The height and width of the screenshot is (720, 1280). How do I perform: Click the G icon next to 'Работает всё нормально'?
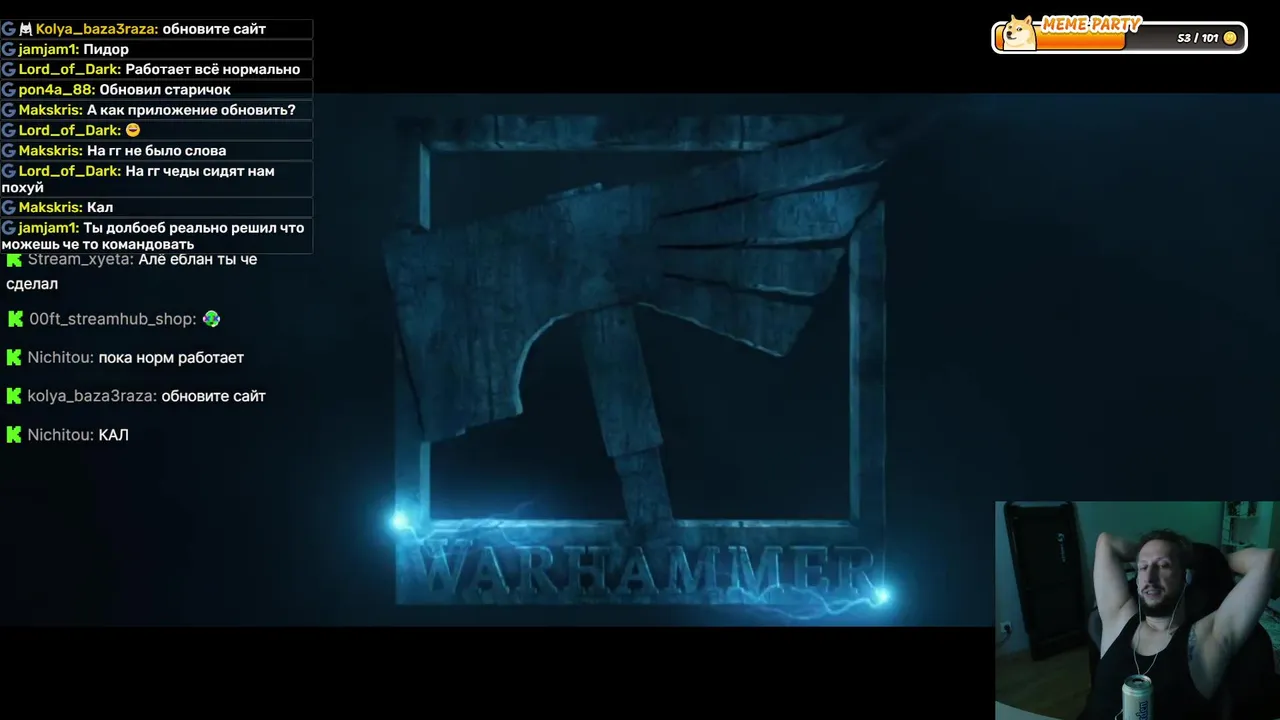pos(8,69)
